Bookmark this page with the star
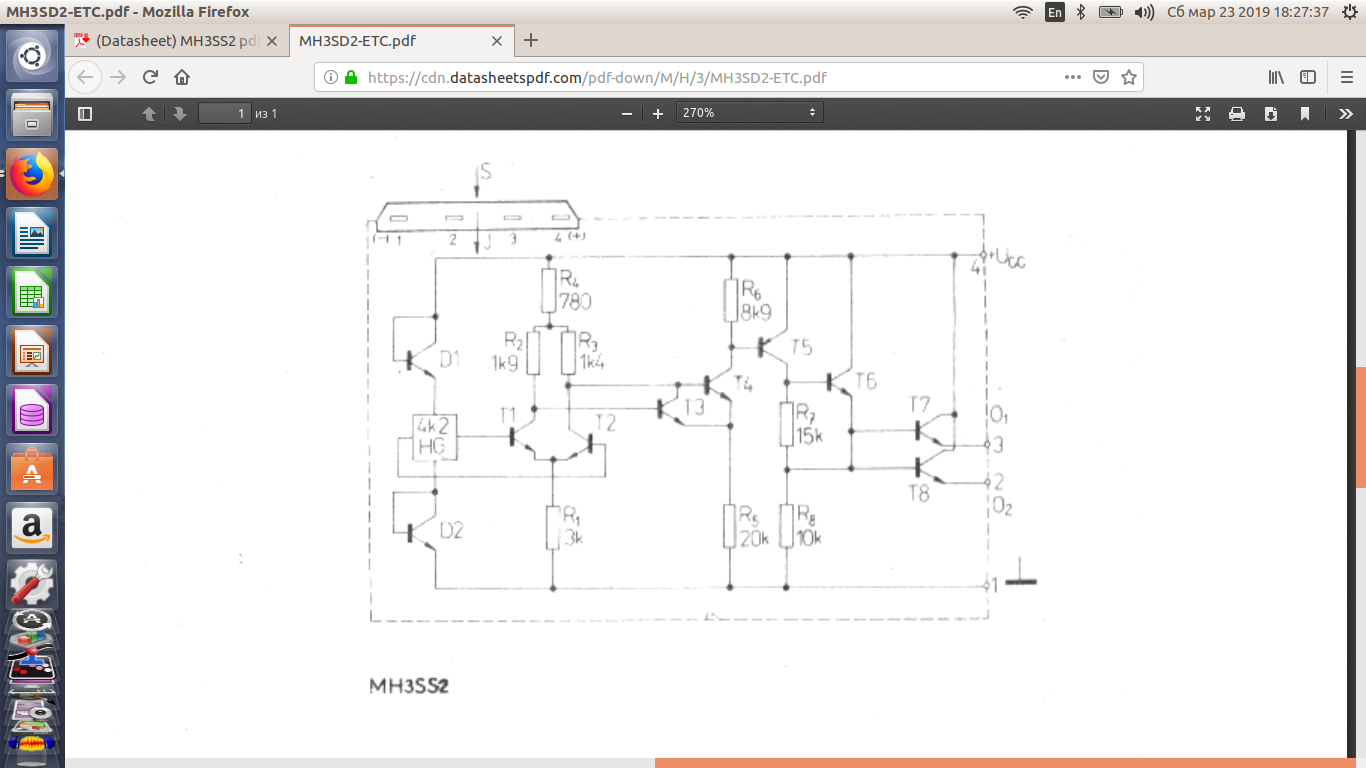 1129,77
